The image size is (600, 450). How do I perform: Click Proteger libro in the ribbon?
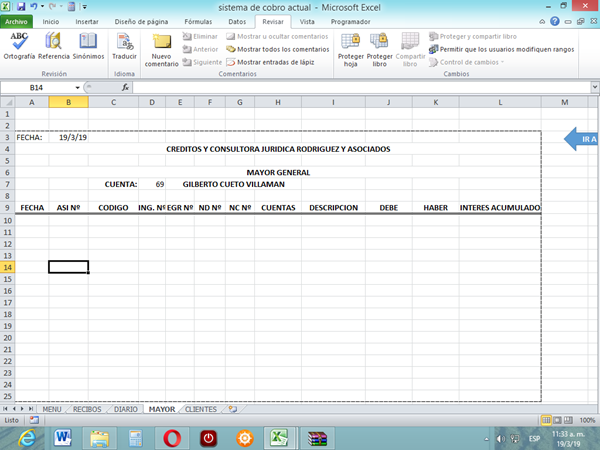(380, 48)
